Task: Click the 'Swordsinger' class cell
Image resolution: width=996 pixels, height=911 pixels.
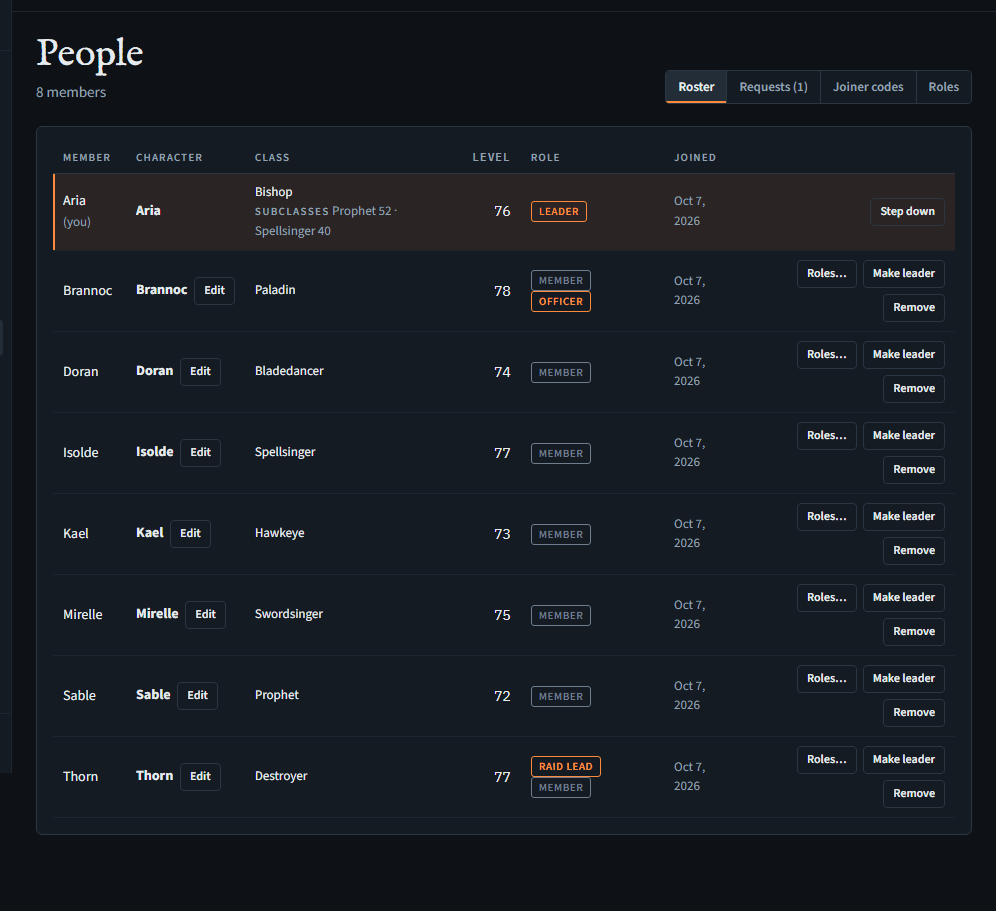Action: 288,614
